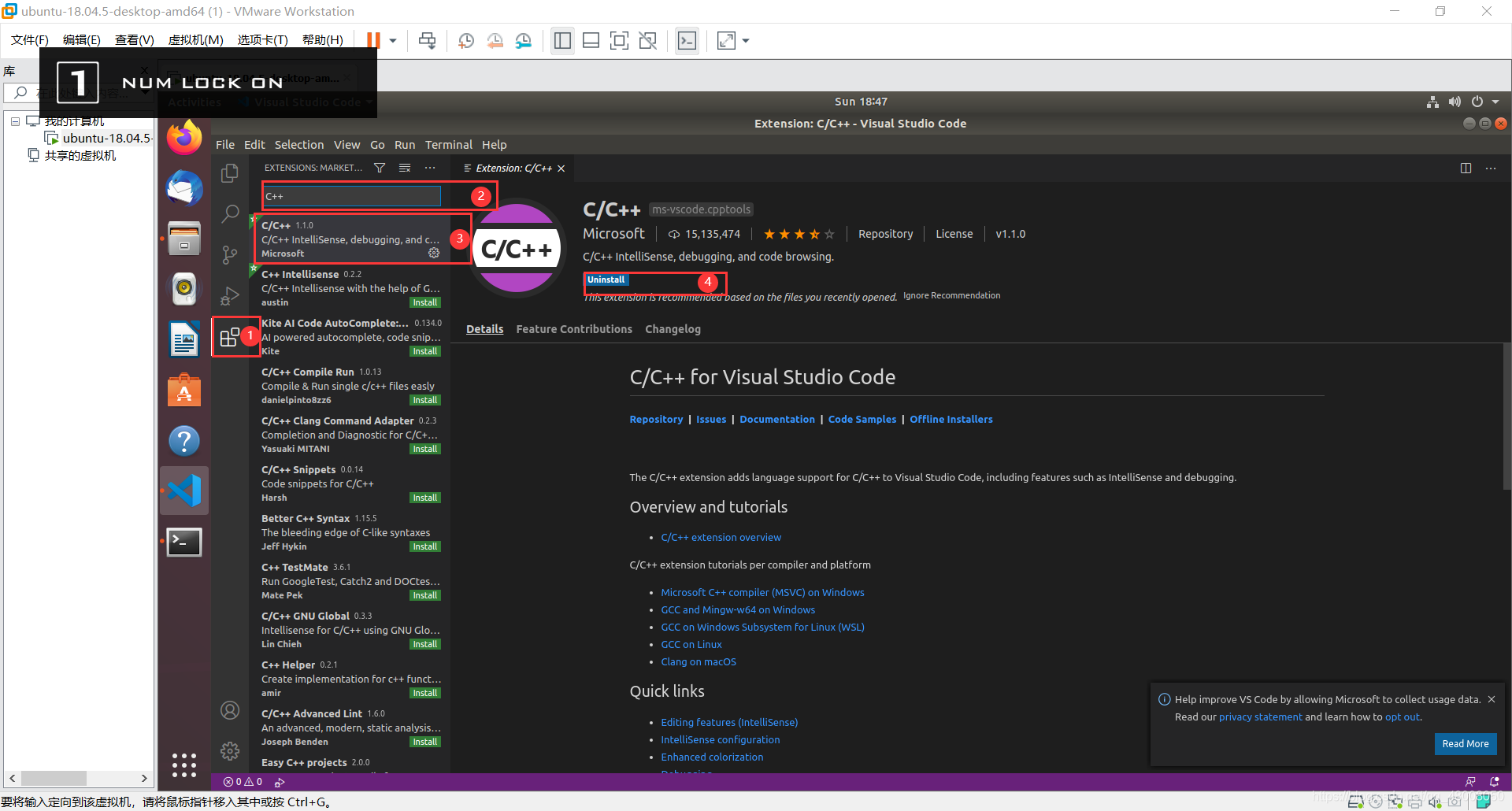Open Extensions view more actions ellipsis
This screenshot has height=811, width=1512.
[x=430, y=168]
